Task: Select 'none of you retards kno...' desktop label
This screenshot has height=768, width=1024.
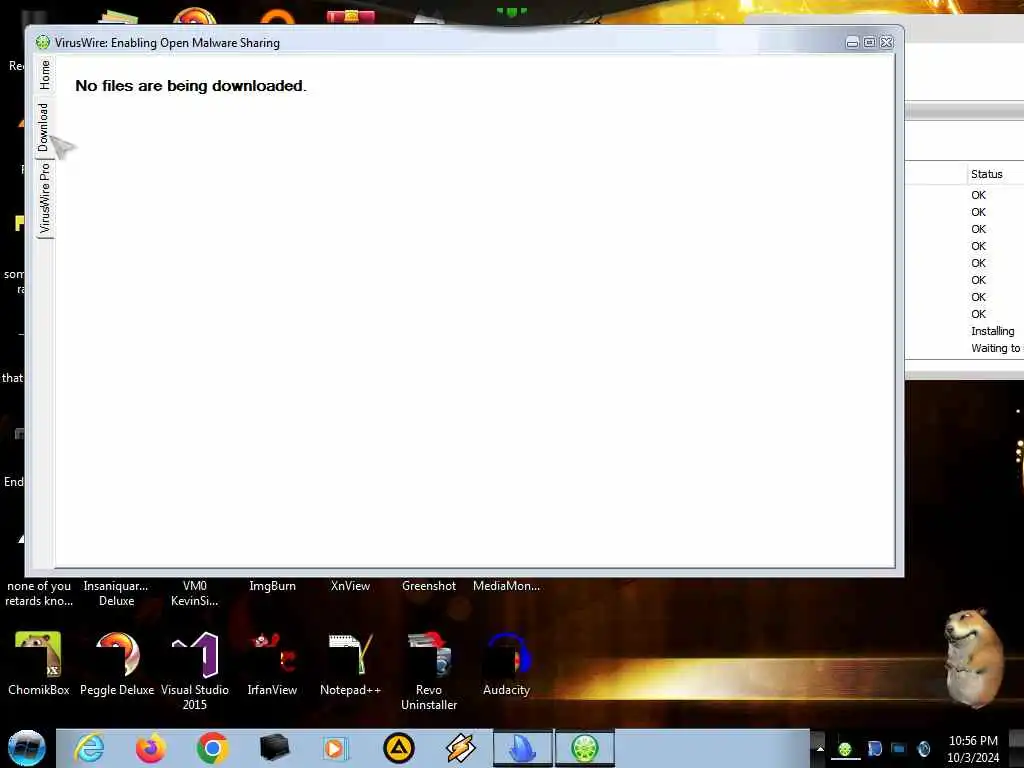Action: [39, 593]
